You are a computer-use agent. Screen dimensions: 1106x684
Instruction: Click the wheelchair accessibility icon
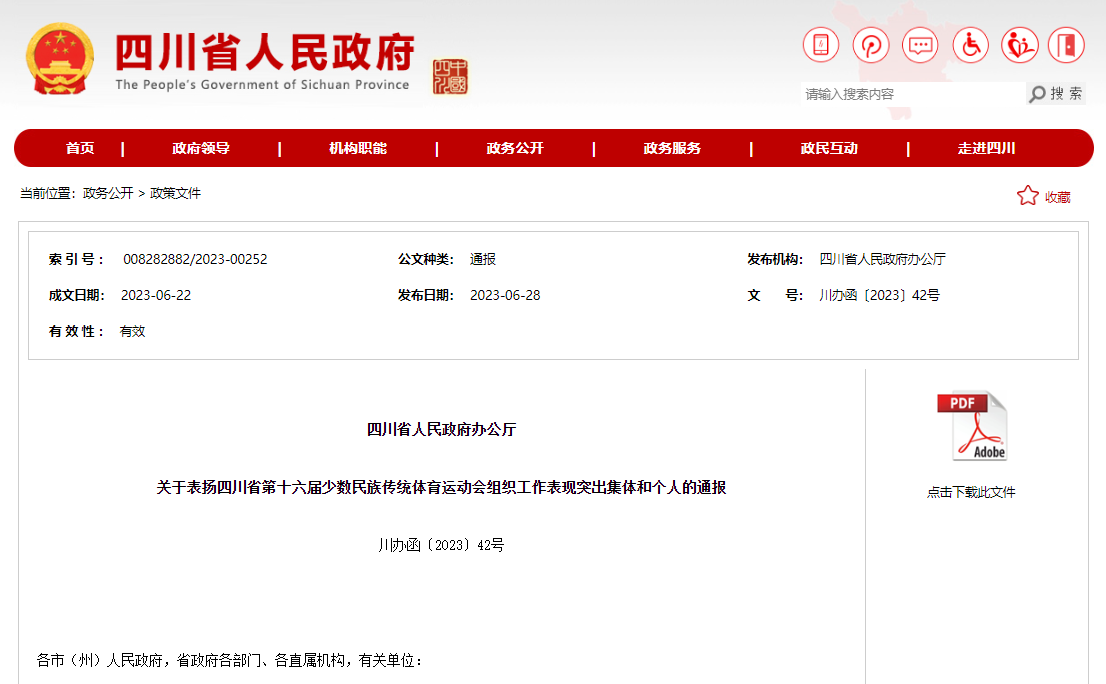pos(970,45)
